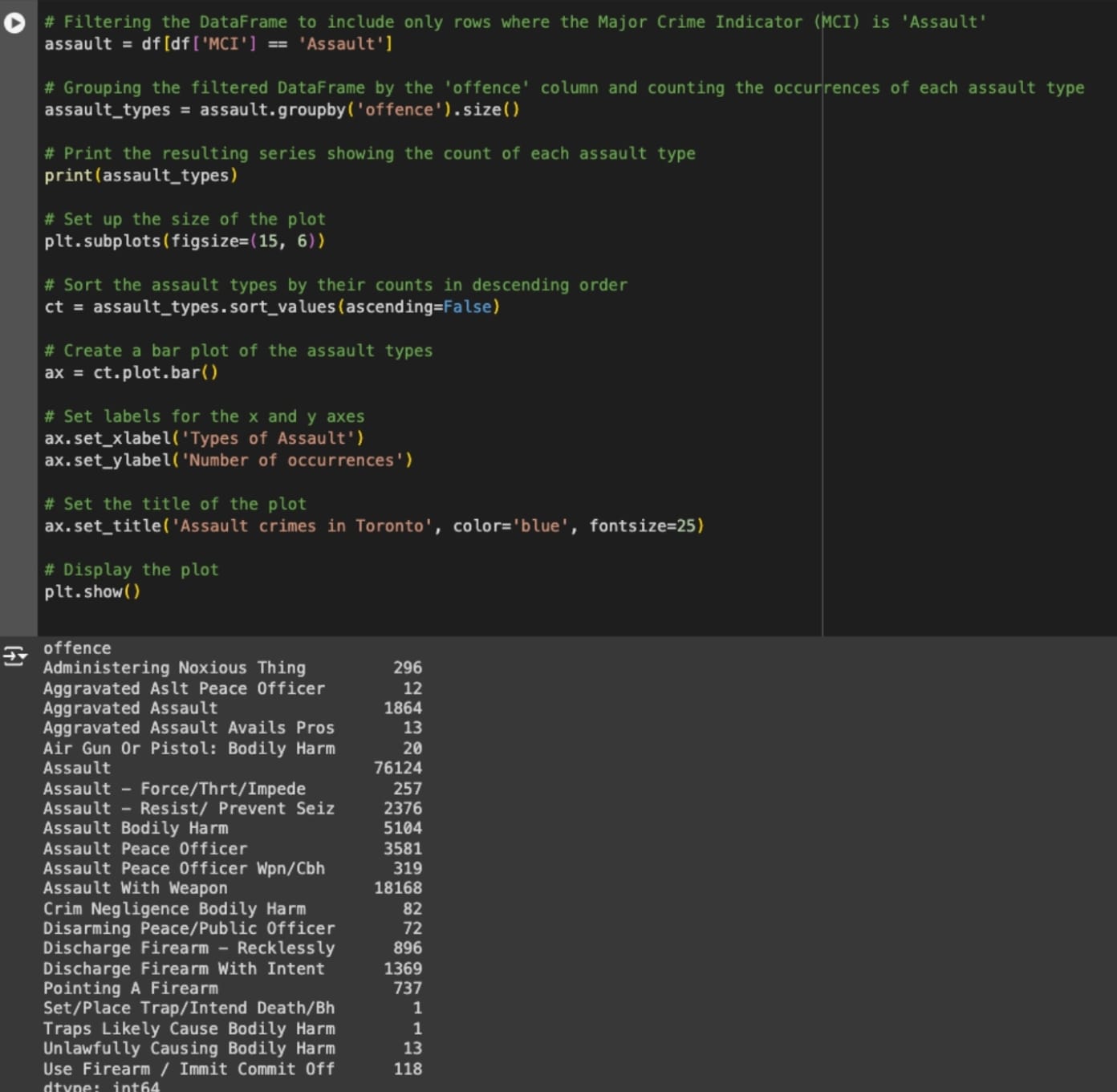Click the assault_types groupby code line
The image size is (1117, 1092).
click(282, 110)
